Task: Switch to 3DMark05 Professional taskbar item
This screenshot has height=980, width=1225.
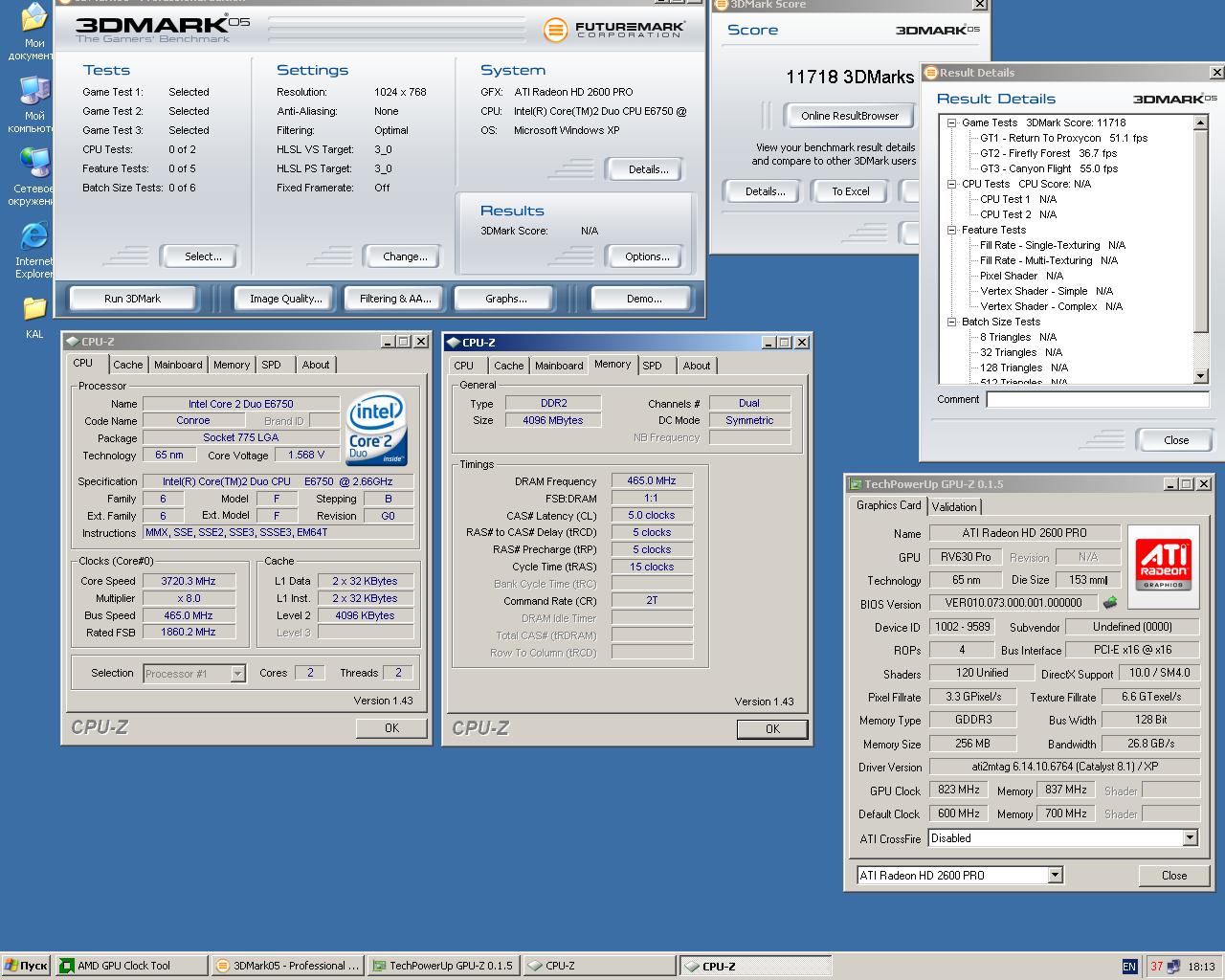Action: pos(287,967)
